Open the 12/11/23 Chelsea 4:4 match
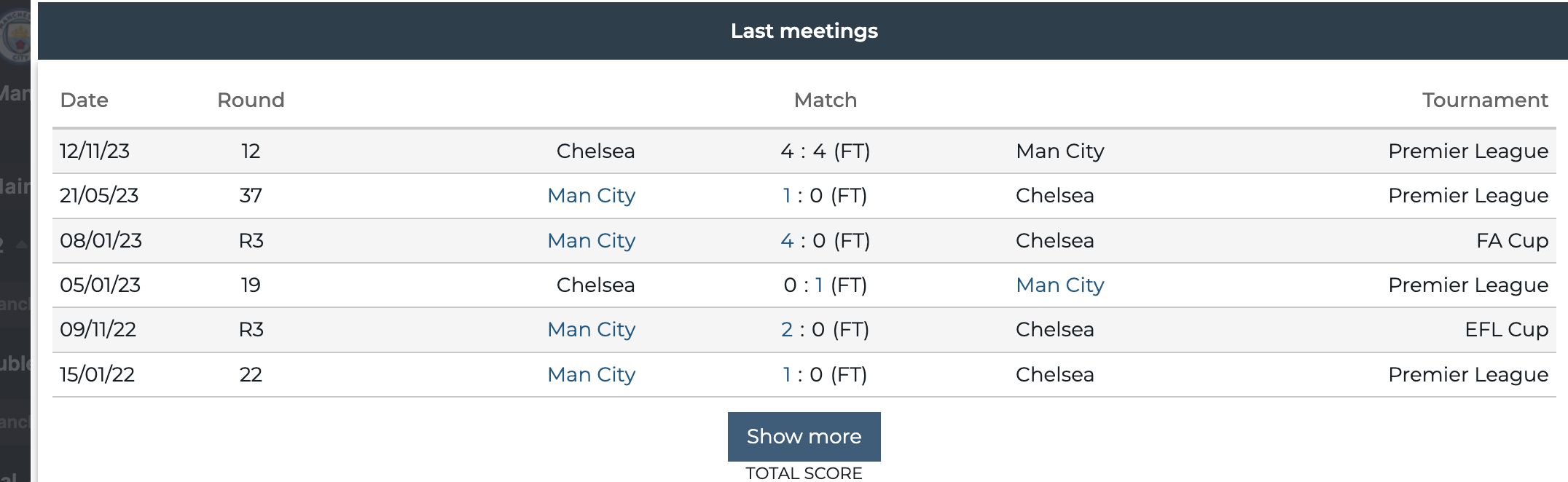The image size is (1568, 482). [x=825, y=151]
